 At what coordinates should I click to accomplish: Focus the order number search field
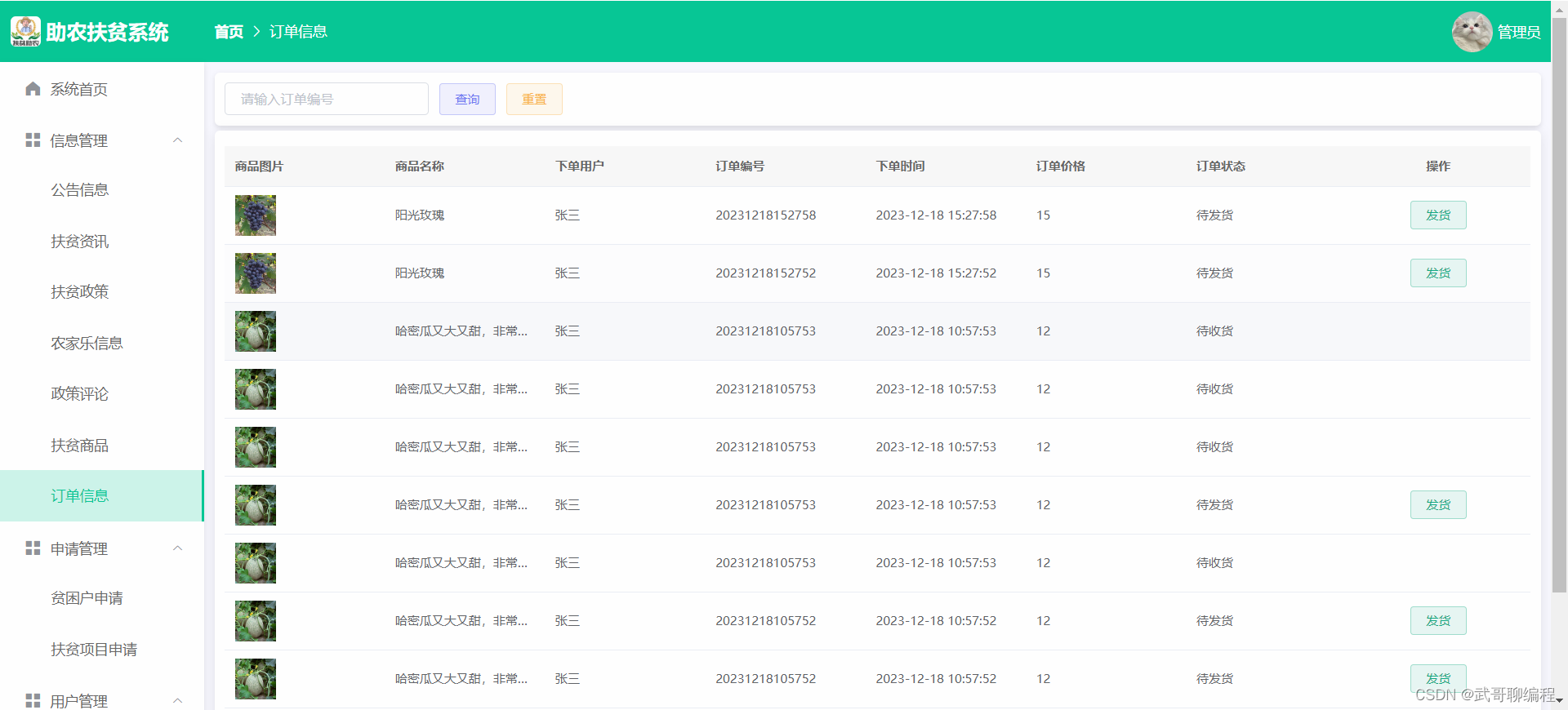(x=327, y=99)
